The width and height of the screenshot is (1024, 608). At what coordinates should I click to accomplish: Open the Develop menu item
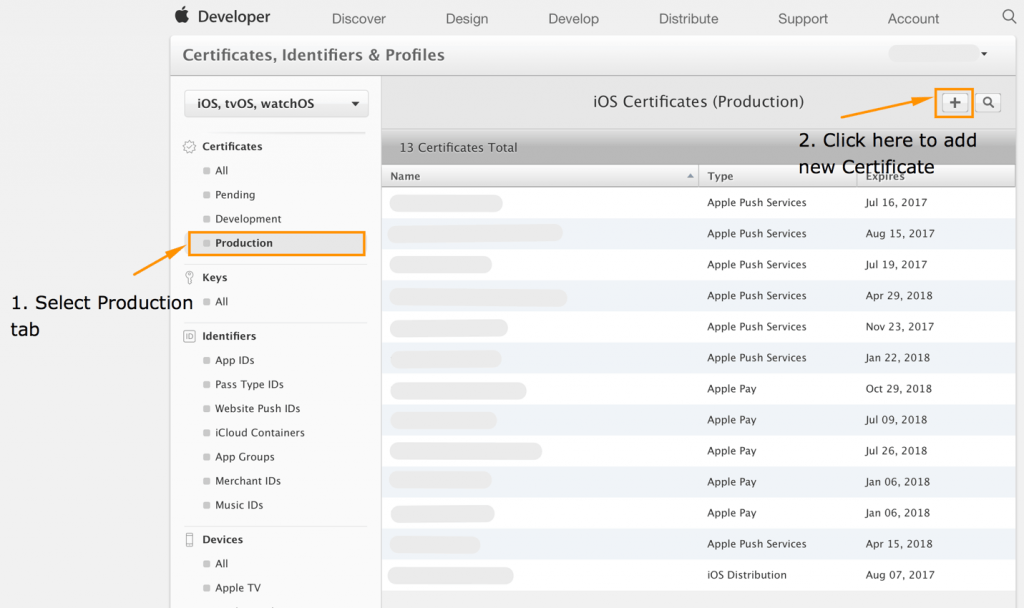pos(573,18)
